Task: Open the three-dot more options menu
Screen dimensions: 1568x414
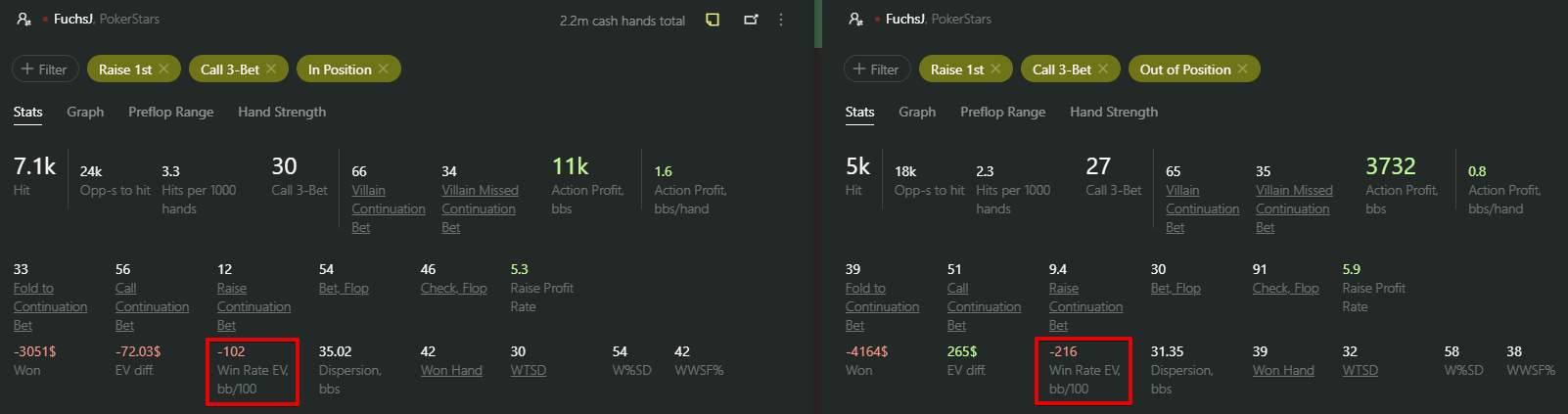Action: (781, 20)
